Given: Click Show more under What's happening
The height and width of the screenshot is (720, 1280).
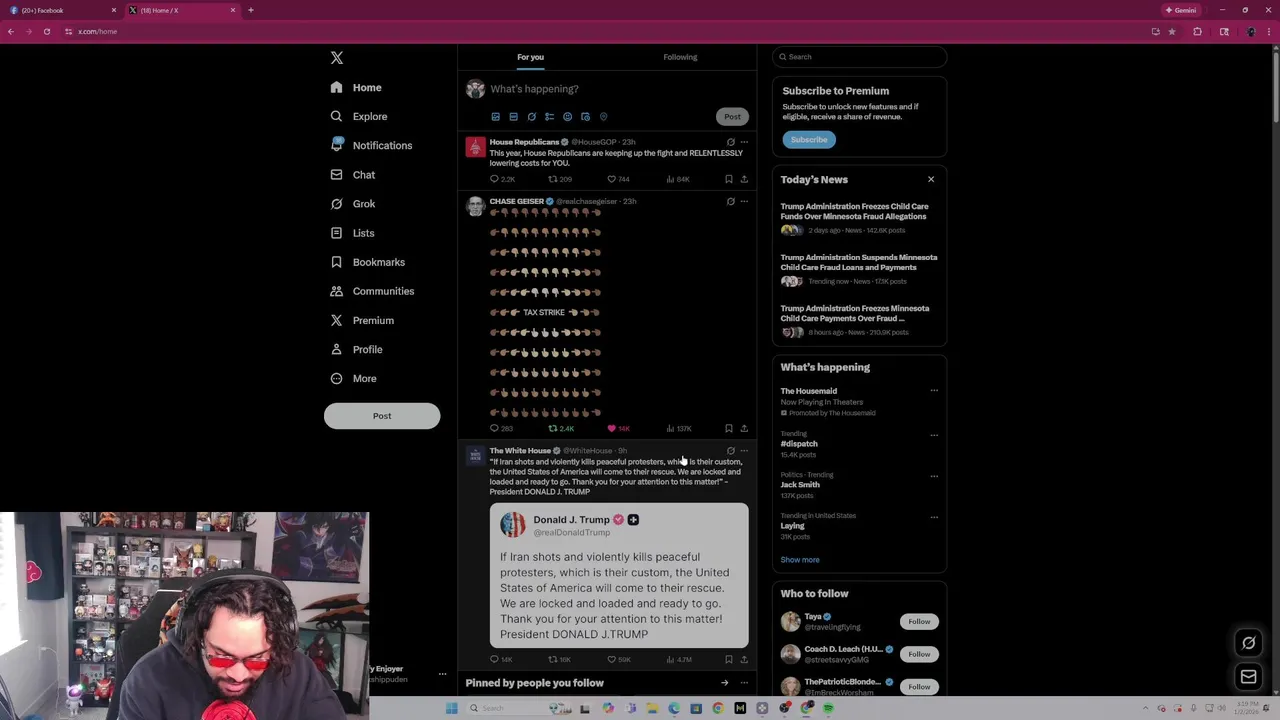Looking at the screenshot, I should pyautogui.click(x=800, y=560).
